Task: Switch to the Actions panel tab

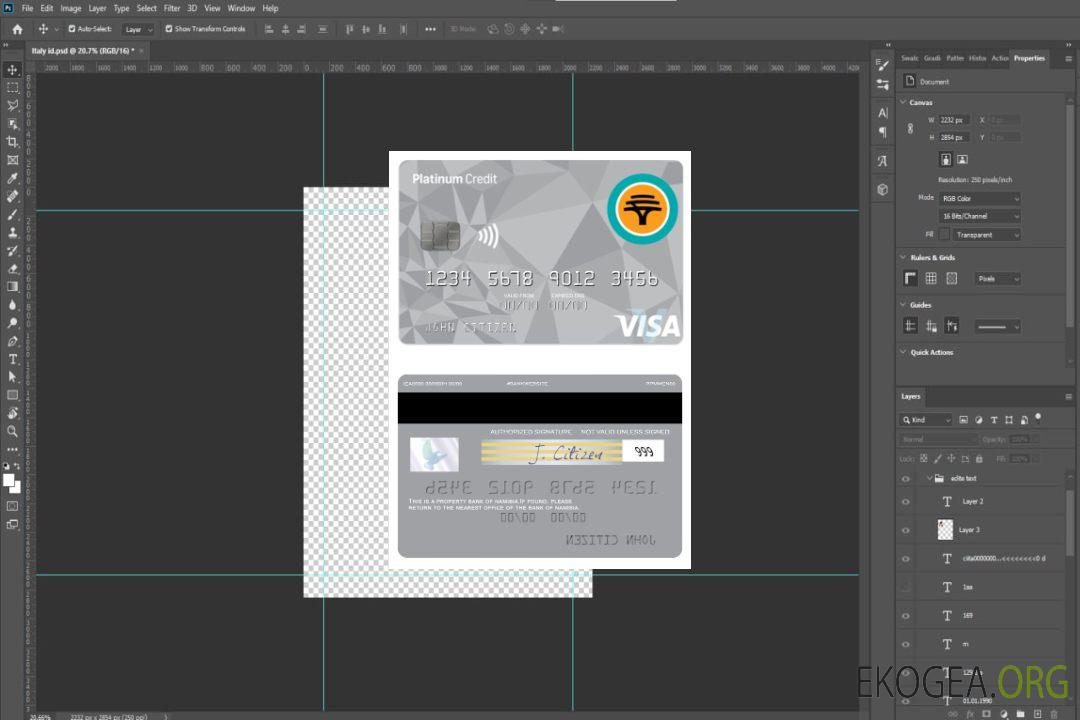Action: 999,58
